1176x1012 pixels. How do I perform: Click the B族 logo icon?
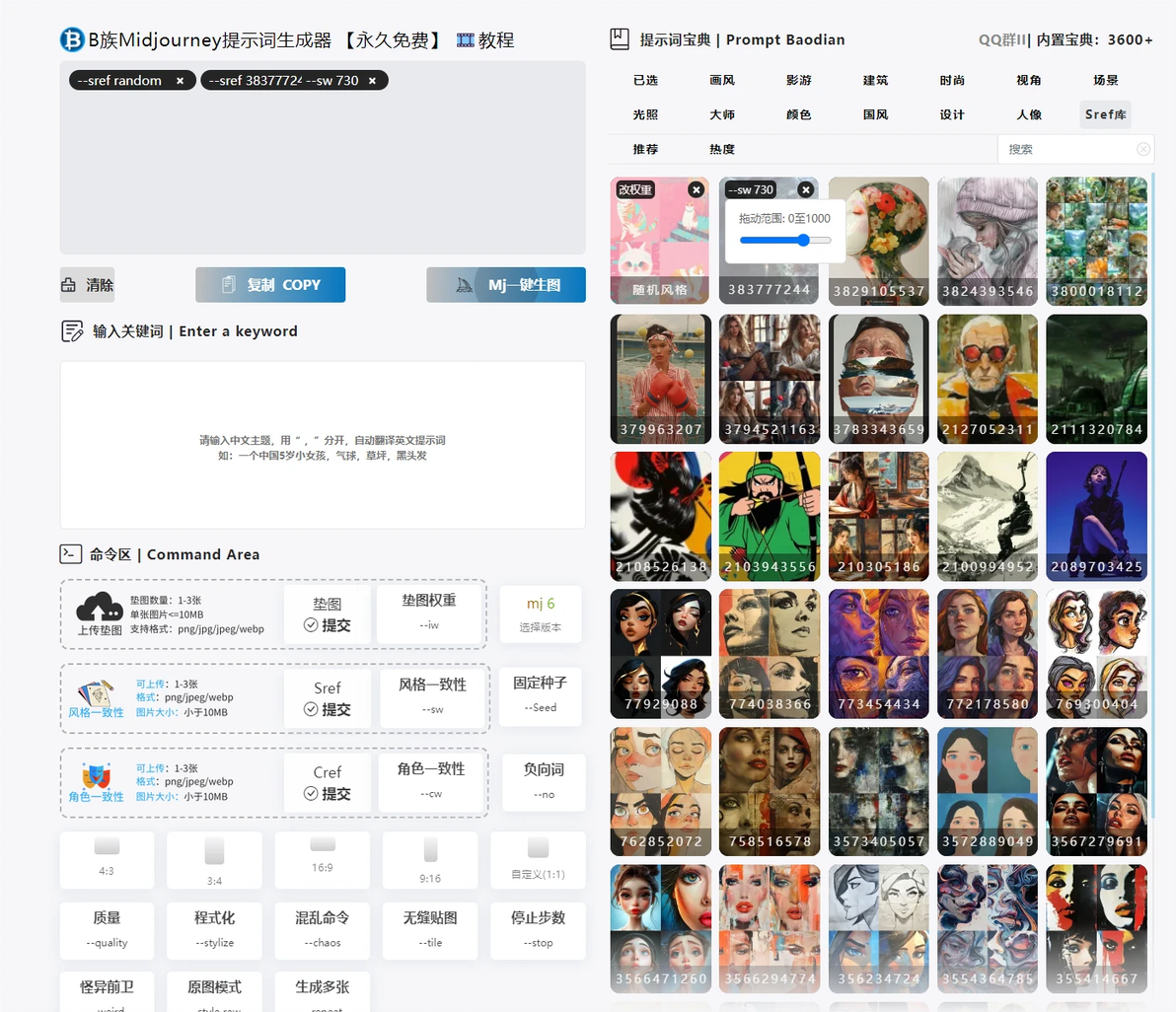(72, 39)
